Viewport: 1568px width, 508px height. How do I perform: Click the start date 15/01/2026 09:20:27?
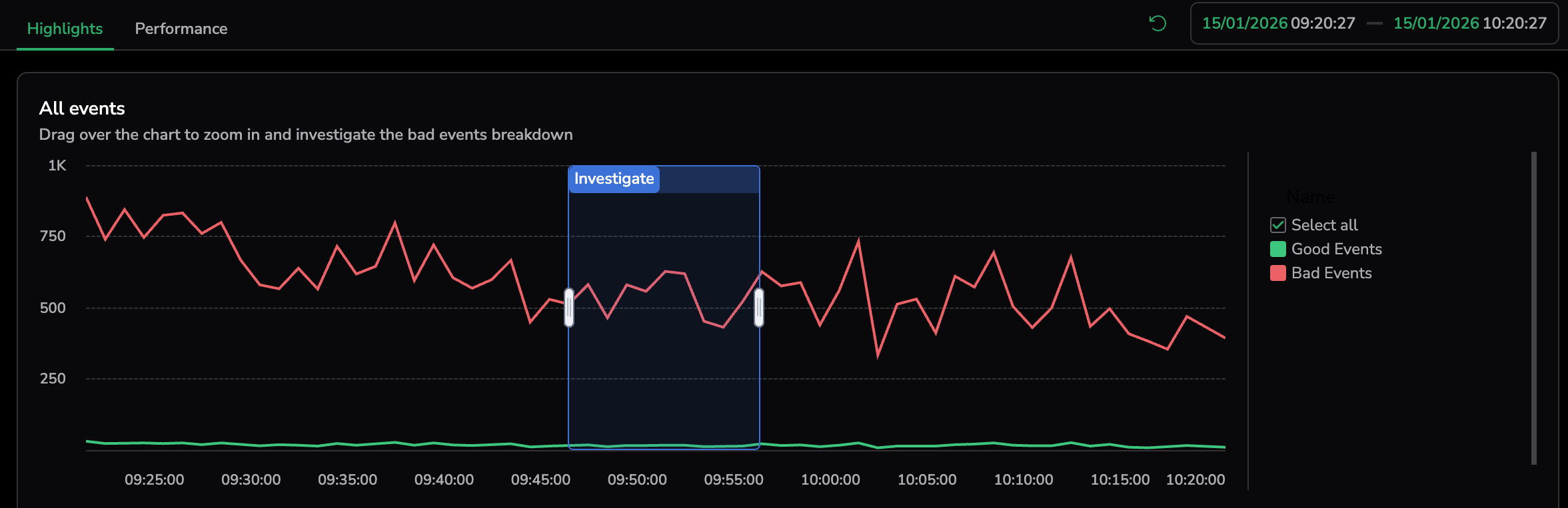[1278, 23]
